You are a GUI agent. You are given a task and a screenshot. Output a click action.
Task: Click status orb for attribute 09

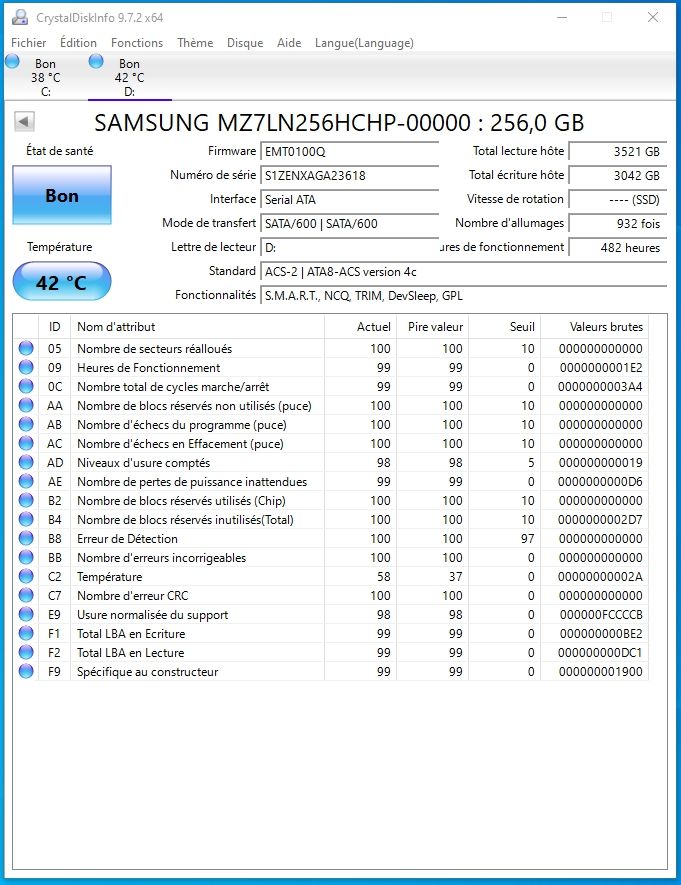(26, 367)
